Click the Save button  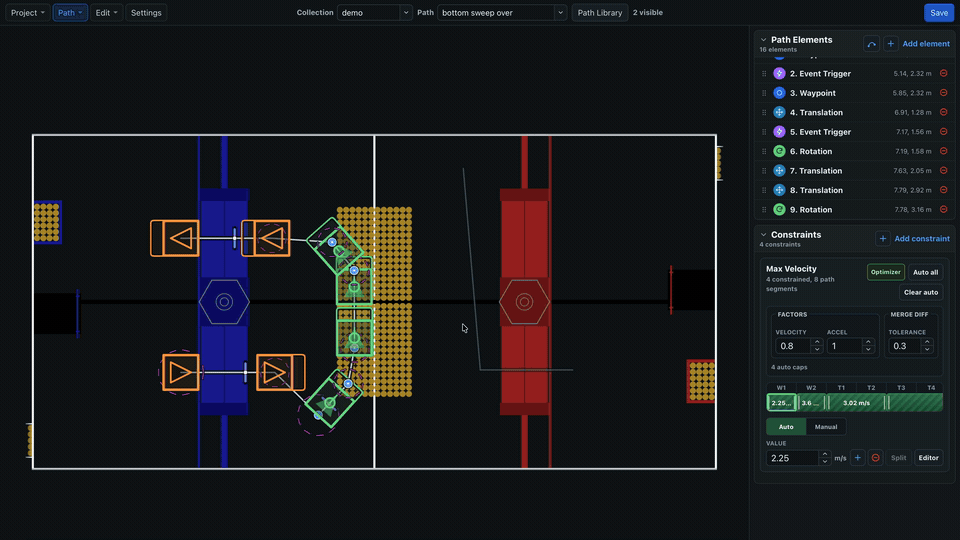939,12
